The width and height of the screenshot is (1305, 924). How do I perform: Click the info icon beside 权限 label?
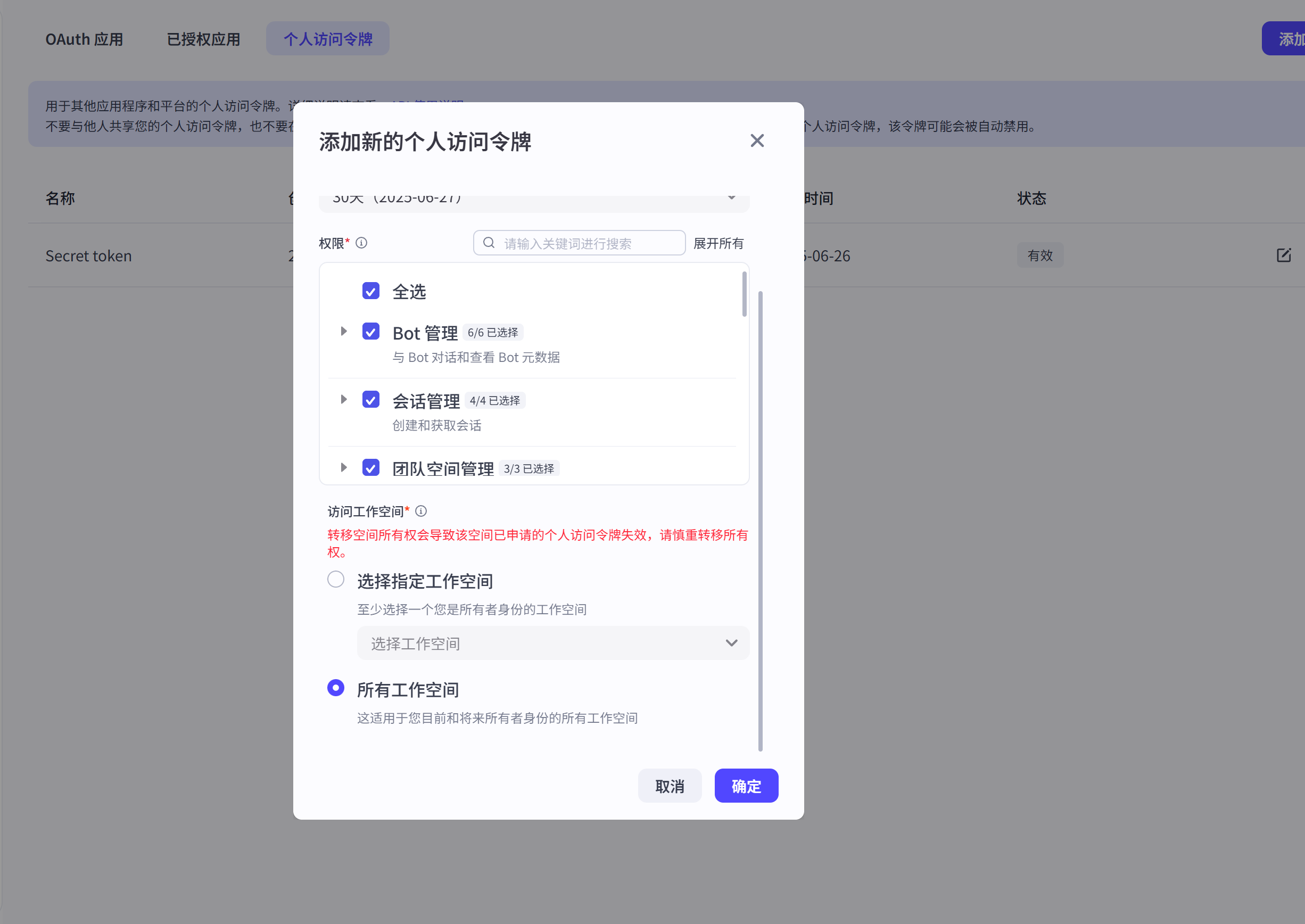[x=362, y=243]
